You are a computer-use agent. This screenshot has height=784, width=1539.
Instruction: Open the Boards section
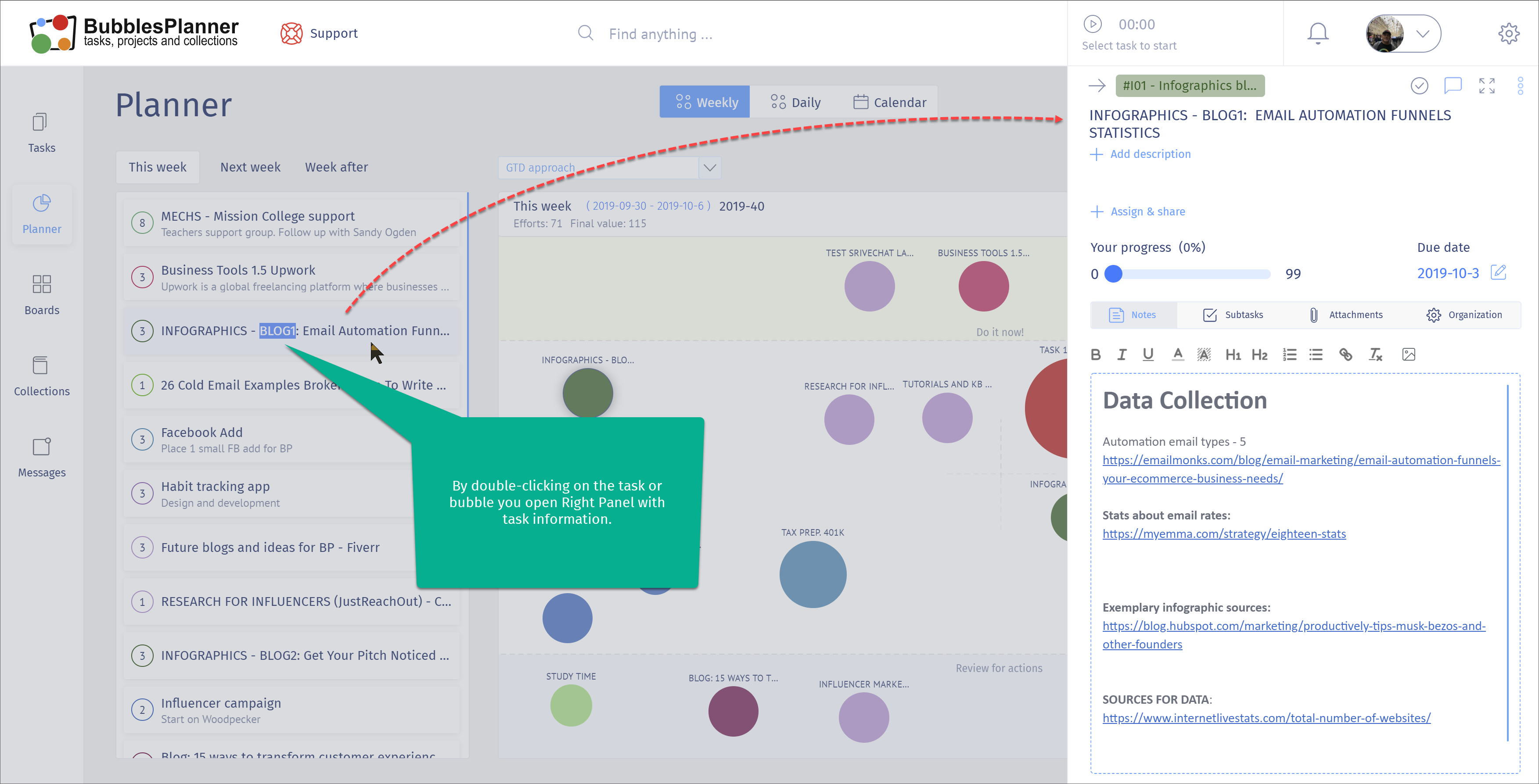click(x=41, y=295)
